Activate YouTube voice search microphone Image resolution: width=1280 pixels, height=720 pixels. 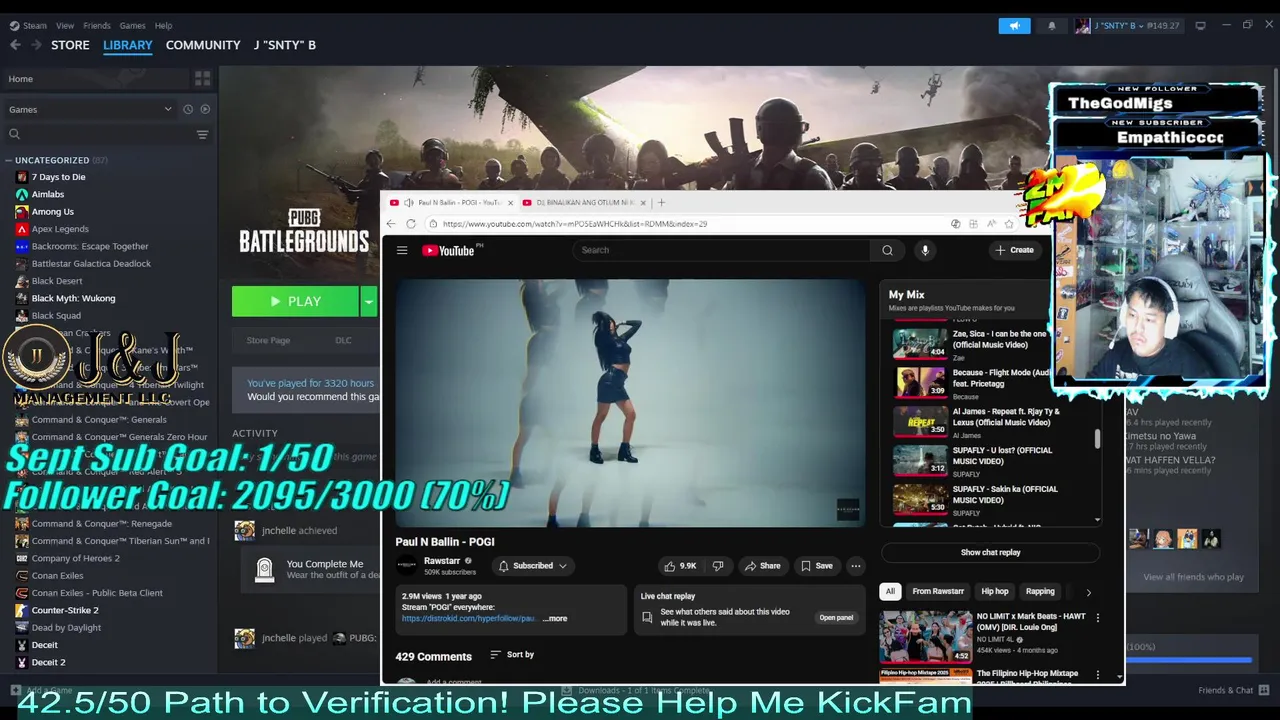point(925,250)
